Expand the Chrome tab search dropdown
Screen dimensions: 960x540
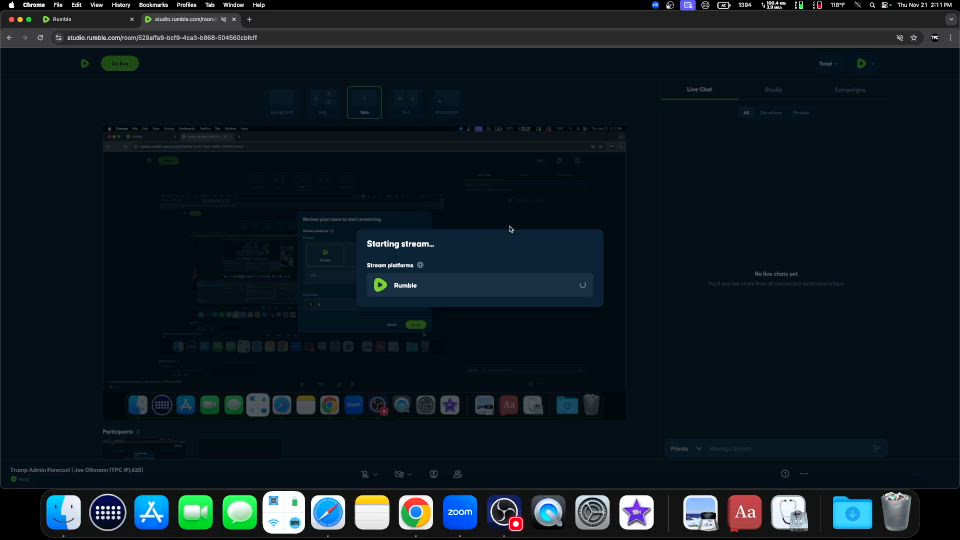coord(949,19)
